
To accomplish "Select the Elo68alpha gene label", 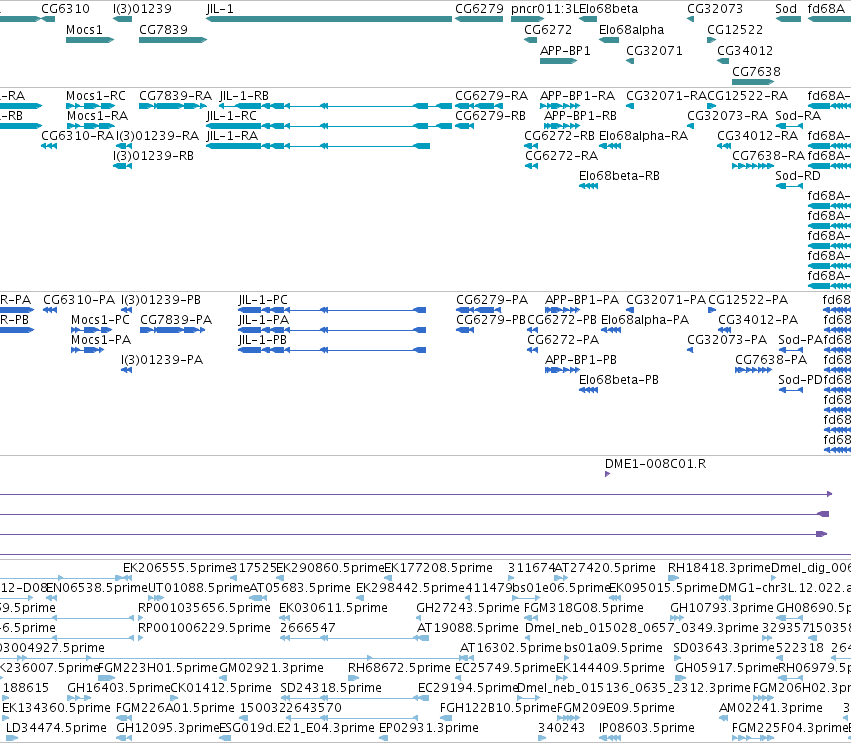I will click(x=631, y=29).
